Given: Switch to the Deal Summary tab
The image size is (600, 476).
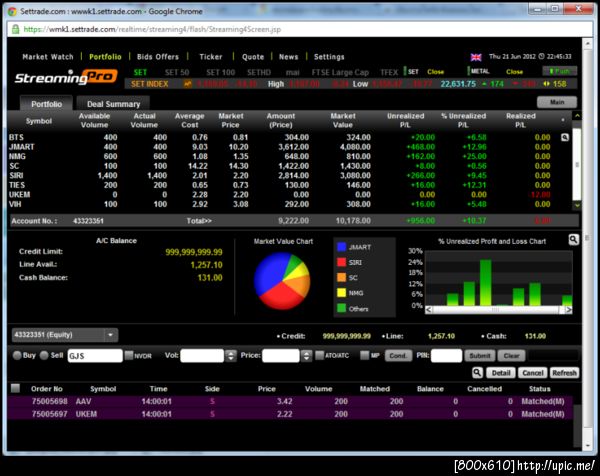Looking at the screenshot, I should [113, 104].
